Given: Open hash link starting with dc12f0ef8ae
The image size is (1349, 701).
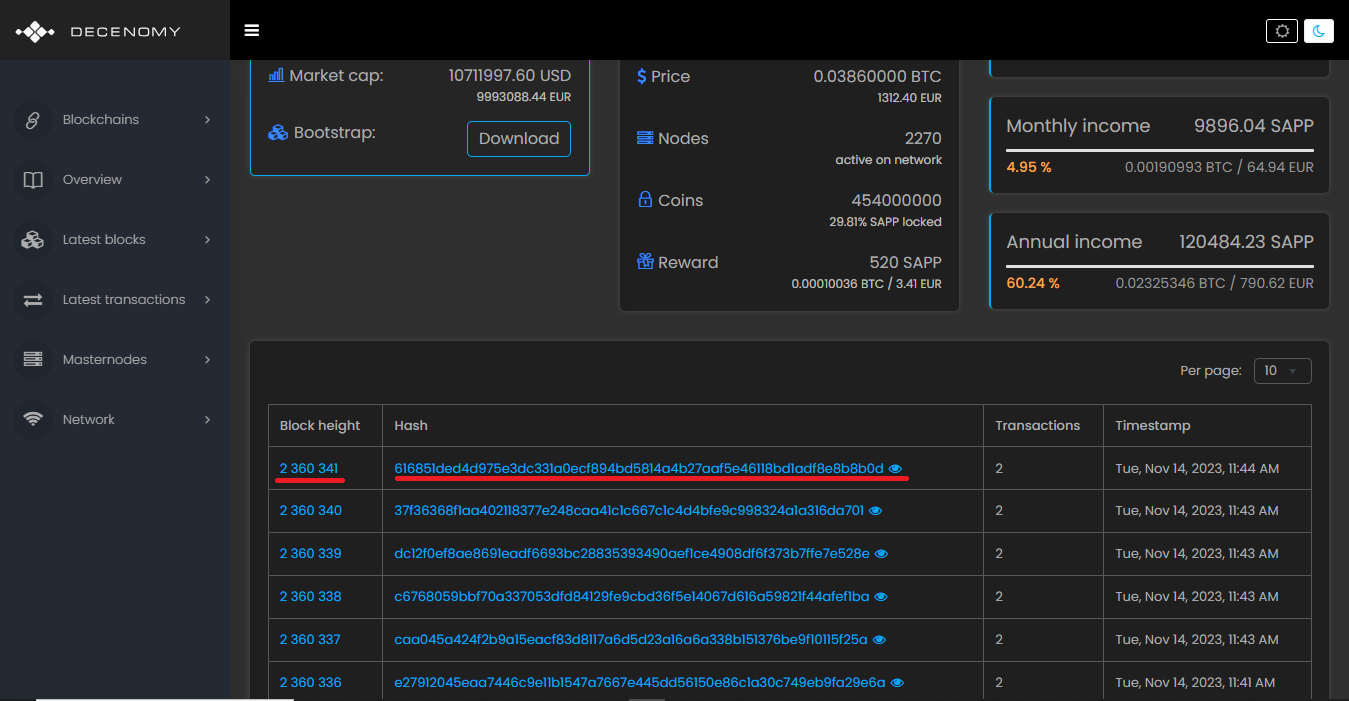Looking at the screenshot, I should (x=632, y=554).
